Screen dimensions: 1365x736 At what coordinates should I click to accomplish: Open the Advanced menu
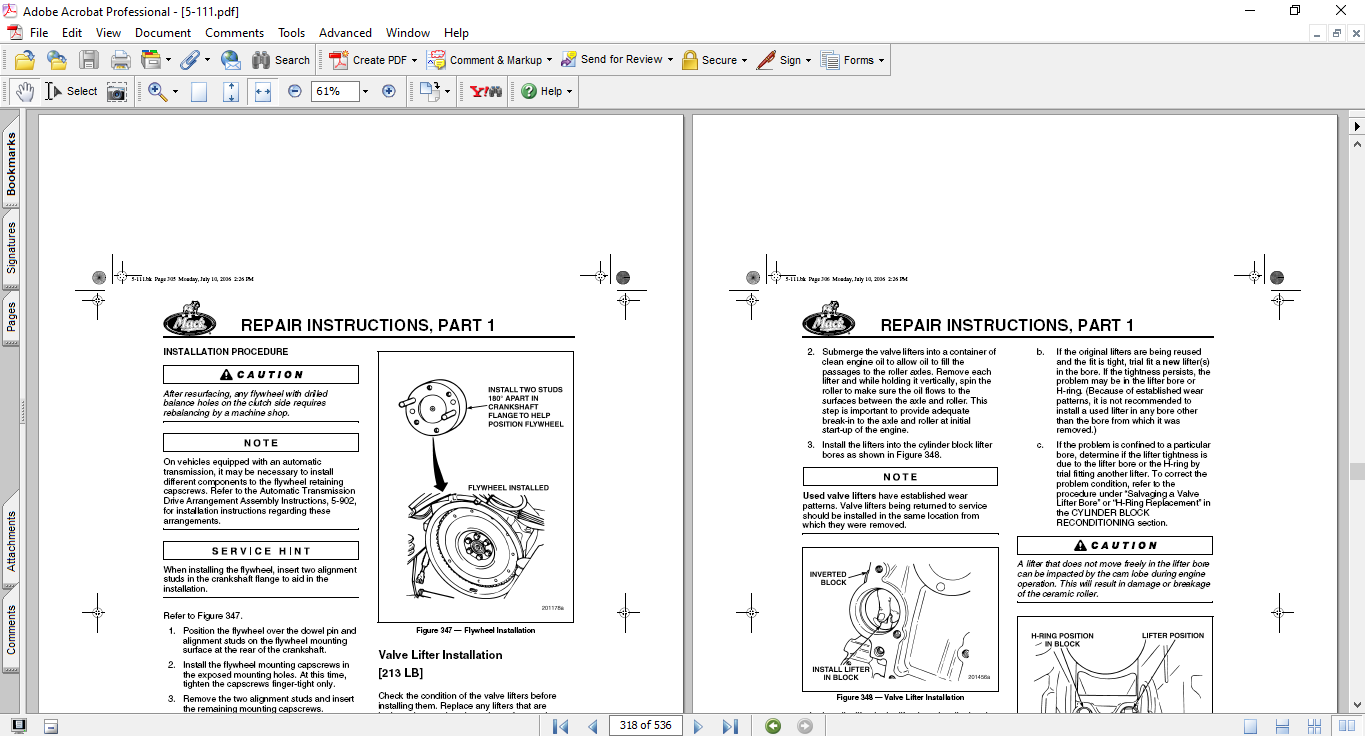click(345, 33)
